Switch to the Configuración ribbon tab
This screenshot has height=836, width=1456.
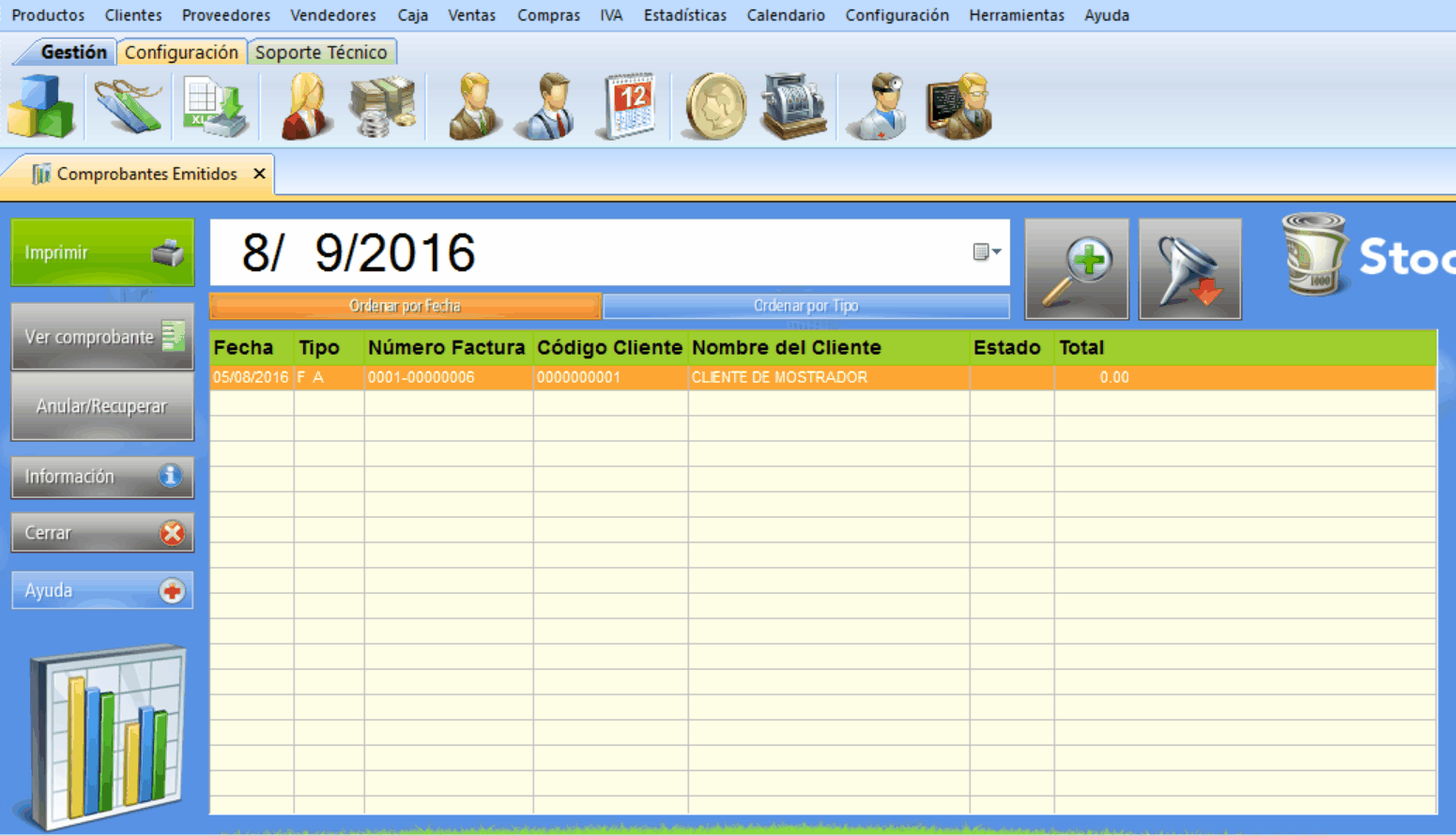pos(181,53)
